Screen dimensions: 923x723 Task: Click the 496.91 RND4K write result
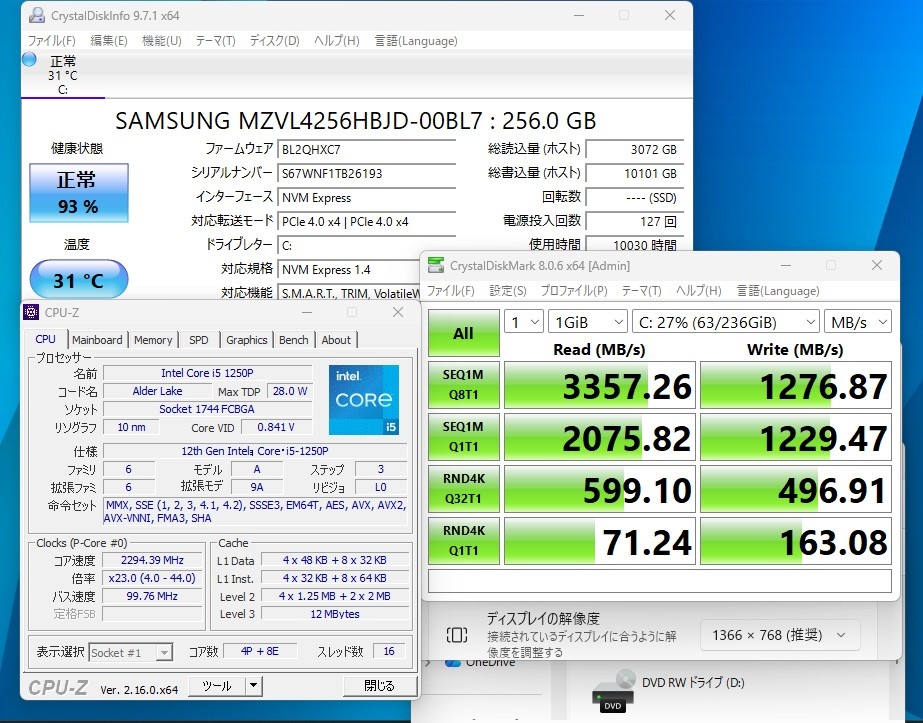[795, 489]
